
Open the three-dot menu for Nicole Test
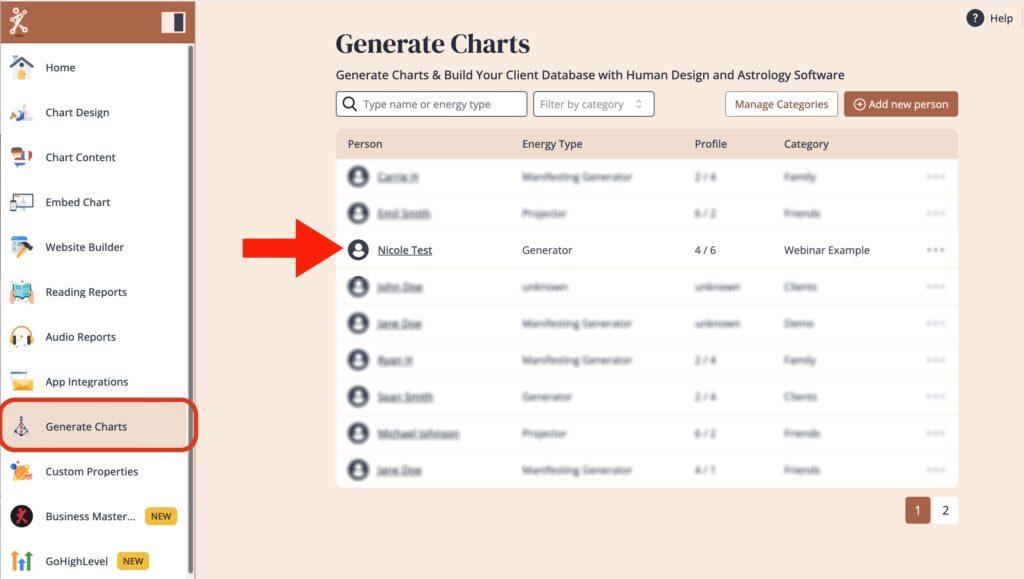click(935, 250)
